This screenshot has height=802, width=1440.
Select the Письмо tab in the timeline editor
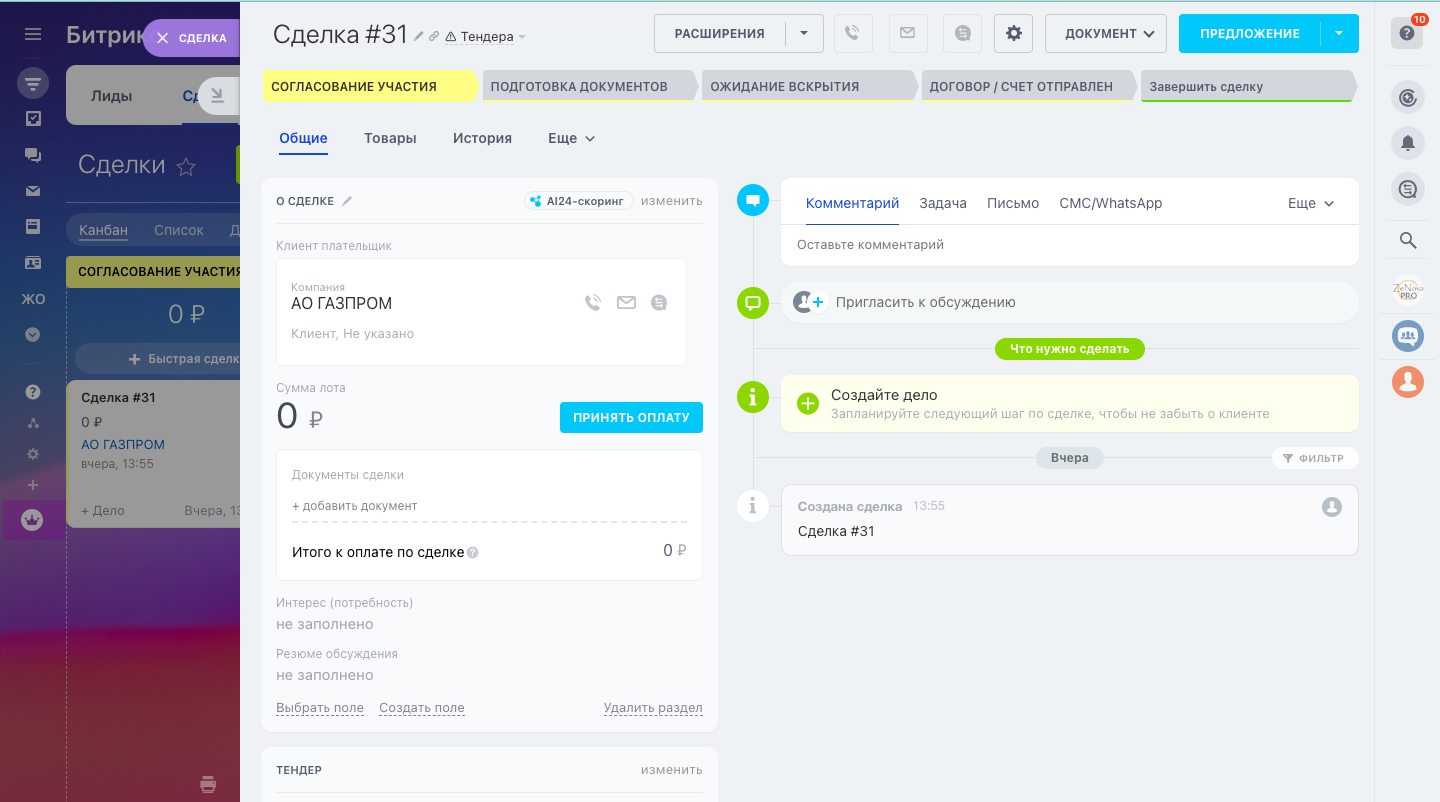coord(1013,203)
